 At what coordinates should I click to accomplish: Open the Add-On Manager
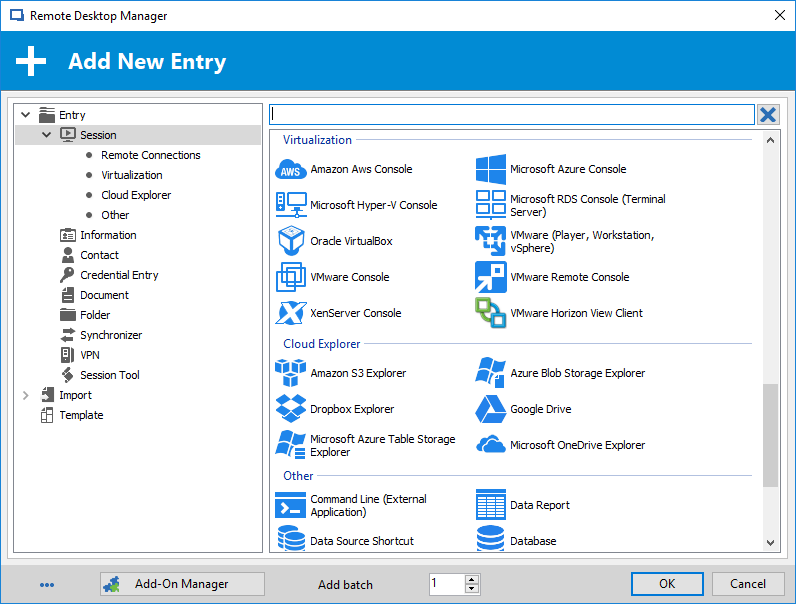click(x=182, y=584)
